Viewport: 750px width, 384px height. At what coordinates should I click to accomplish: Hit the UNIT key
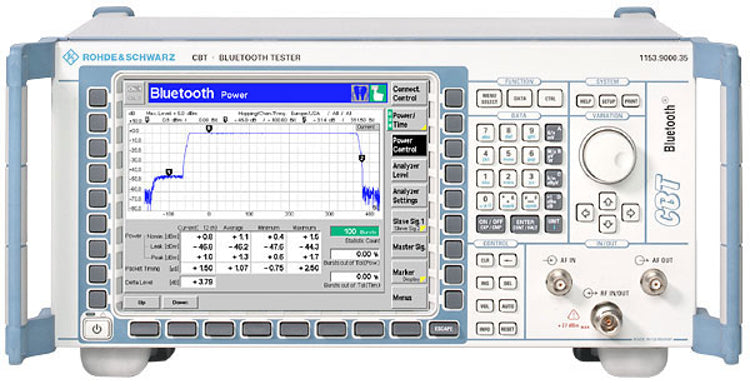point(554,224)
